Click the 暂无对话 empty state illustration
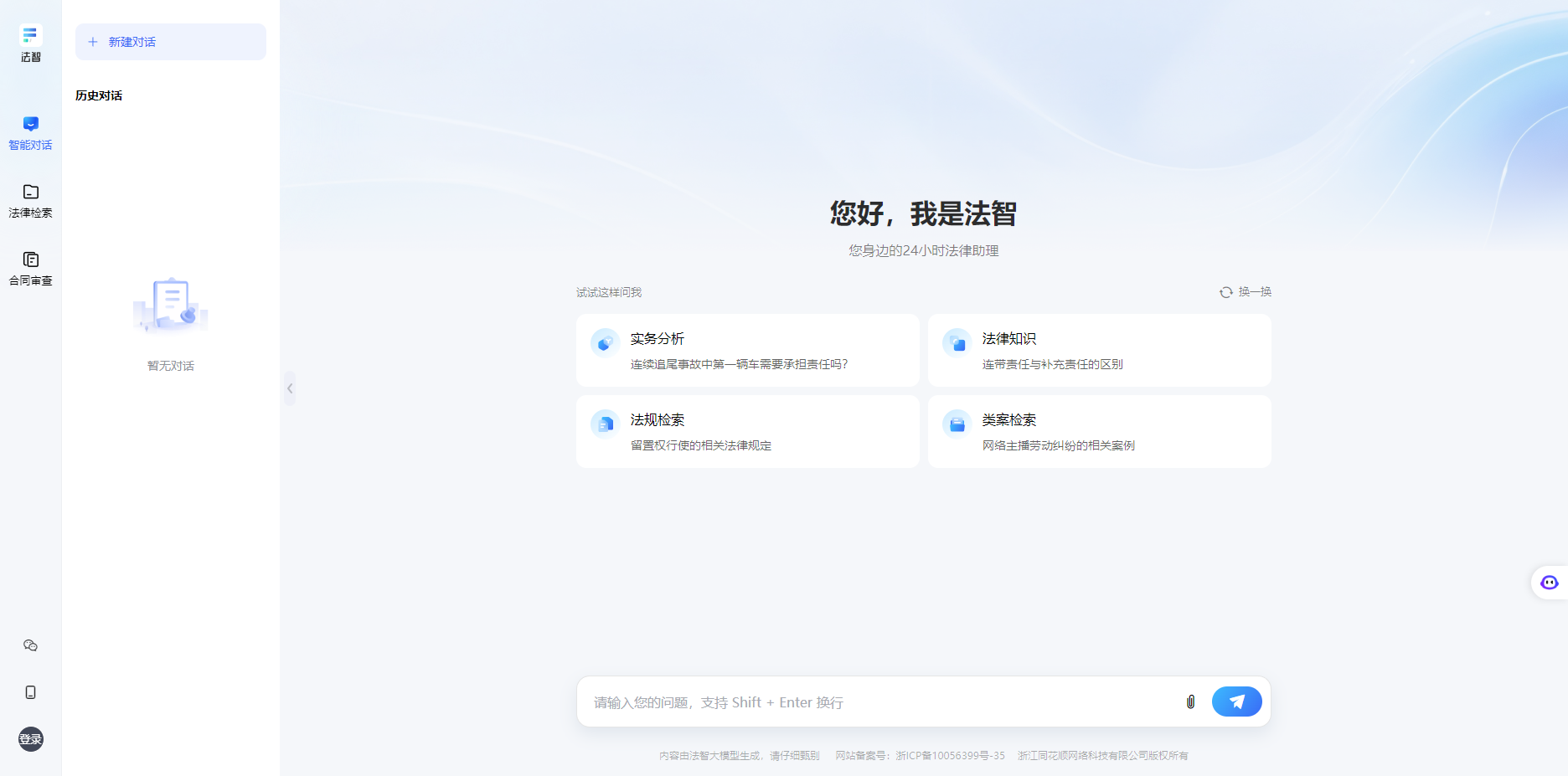1568x776 pixels. (x=171, y=306)
